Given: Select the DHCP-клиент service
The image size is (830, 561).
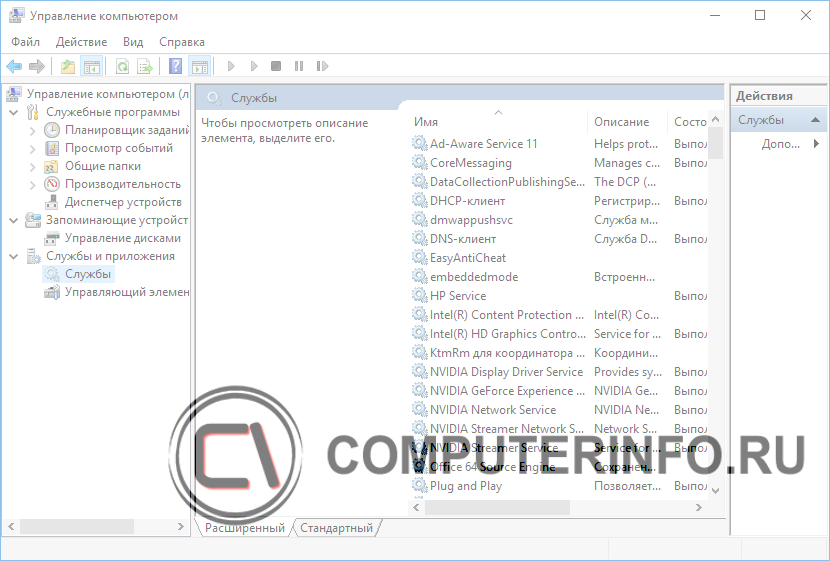Looking at the screenshot, I should click(559, 201).
